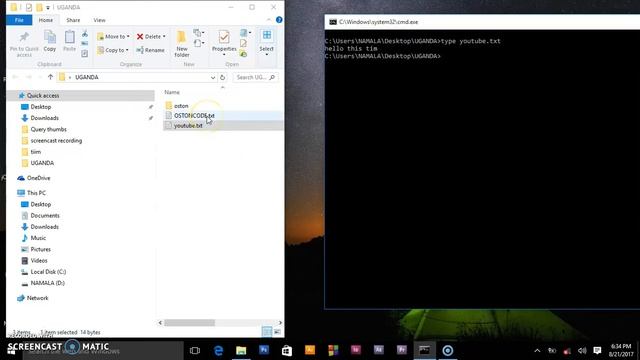This screenshot has width=640, height=360.
Task: Click the volume icon in system tray
Action: (582, 351)
